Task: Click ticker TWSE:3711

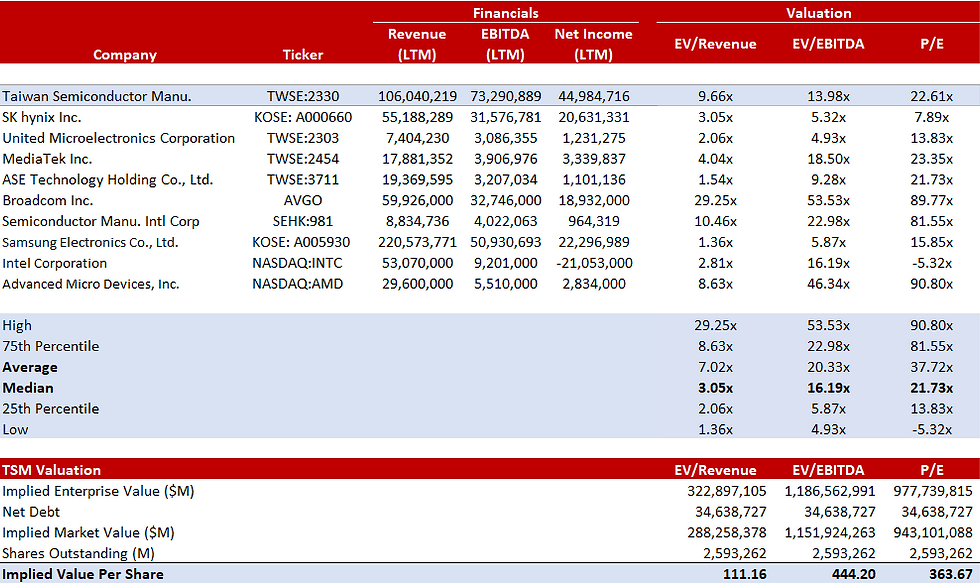Action: (302, 180)
